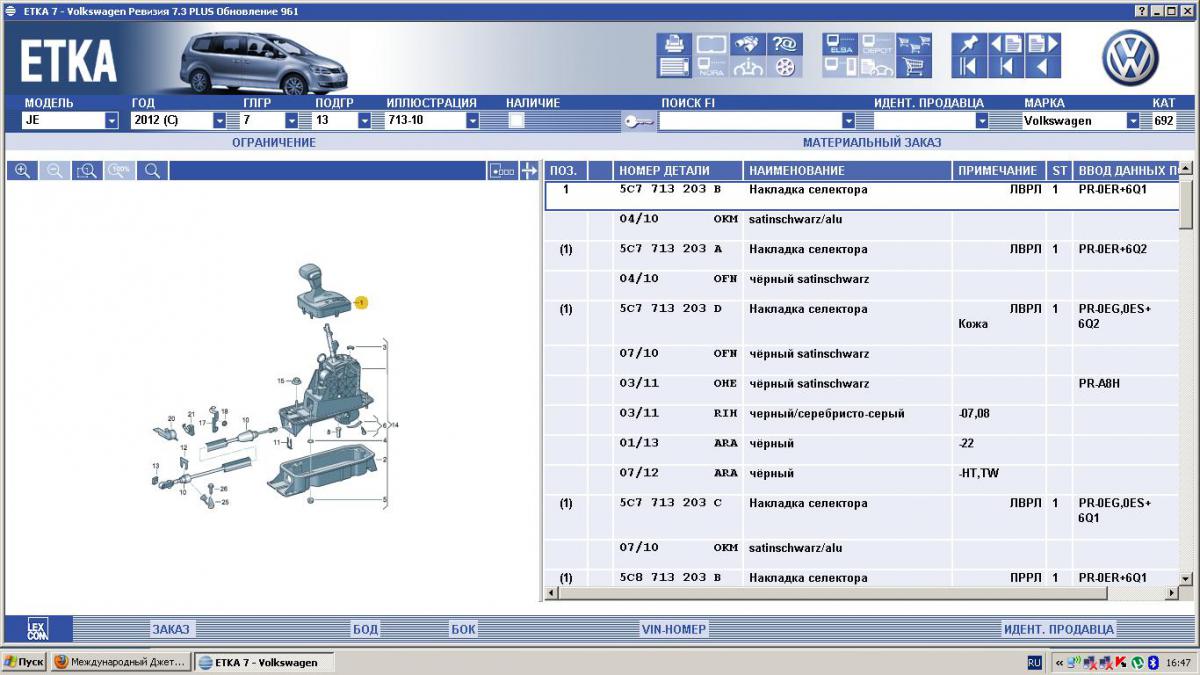This screenshot has width=1200, height=675.
Task: Open the list view icon below the printer
Action: coord(674,67)
